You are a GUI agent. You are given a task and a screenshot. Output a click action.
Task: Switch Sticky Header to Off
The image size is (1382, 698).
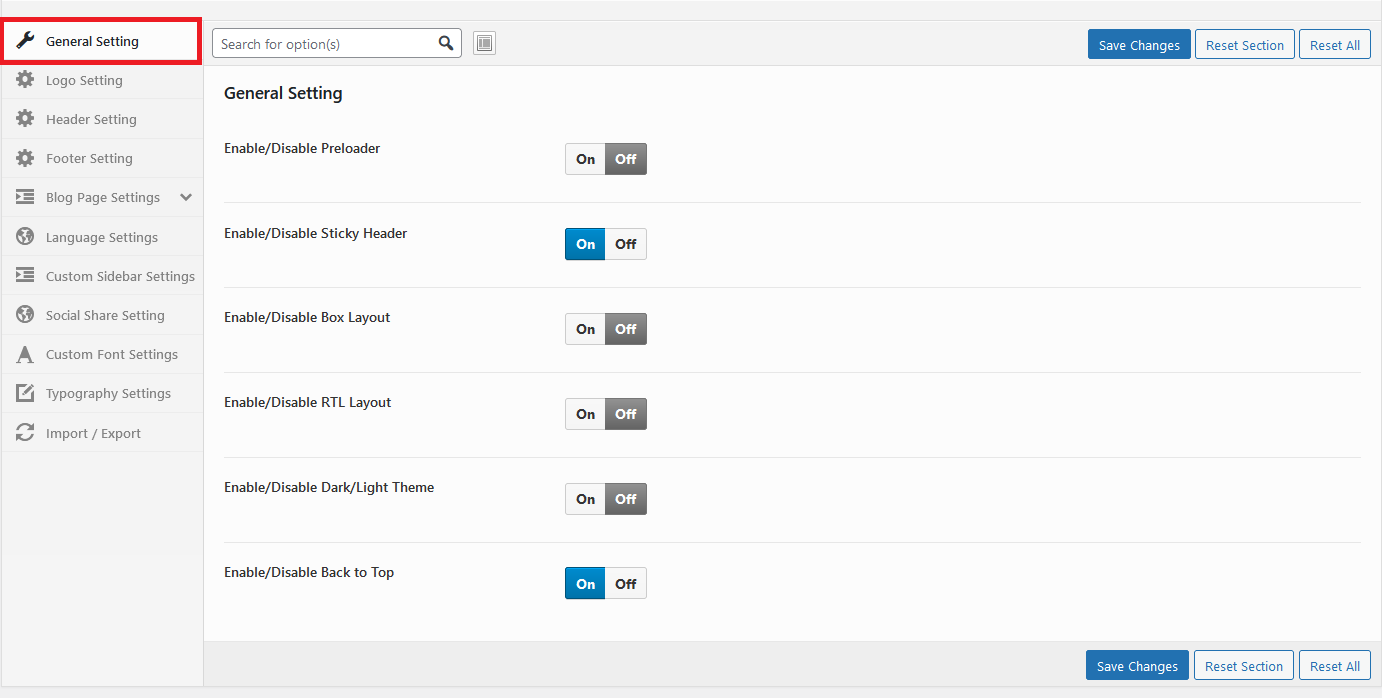[x=626, y=244]
